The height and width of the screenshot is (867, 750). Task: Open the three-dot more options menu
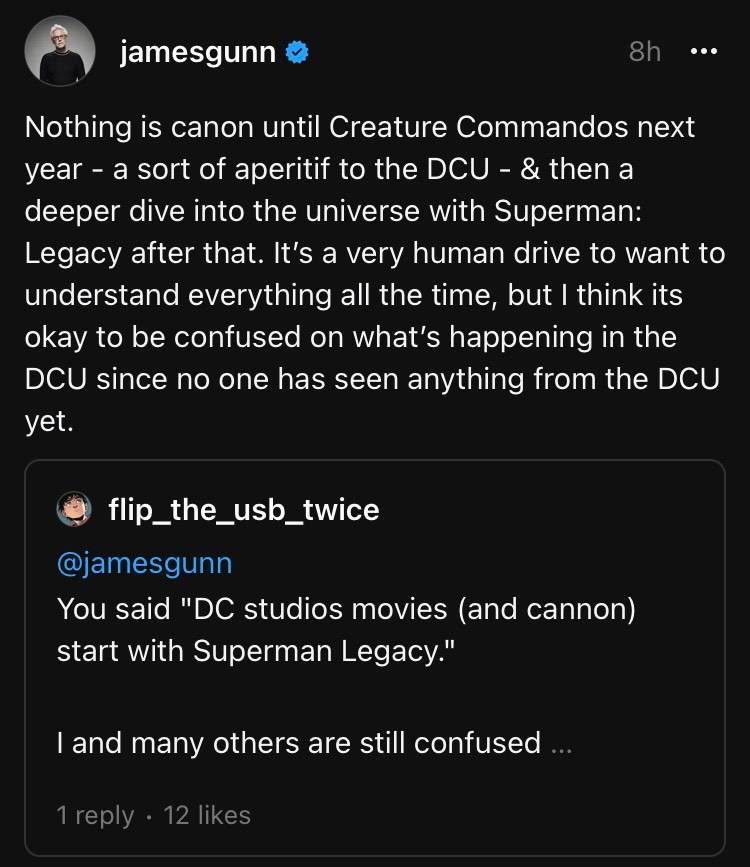point(704,51)
